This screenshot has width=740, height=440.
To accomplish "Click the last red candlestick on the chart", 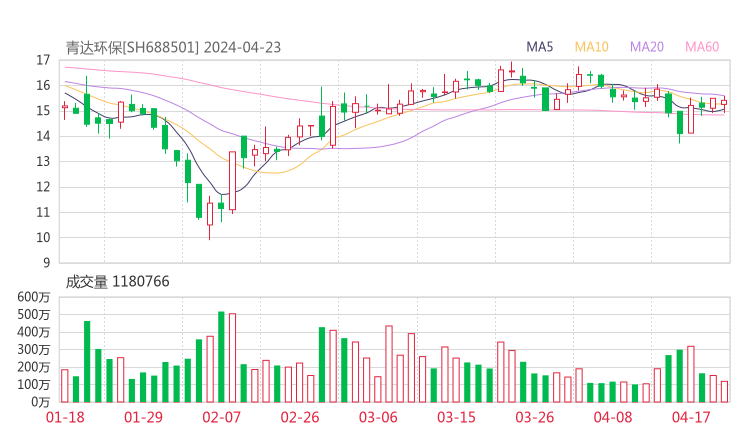I will [724, 102].
